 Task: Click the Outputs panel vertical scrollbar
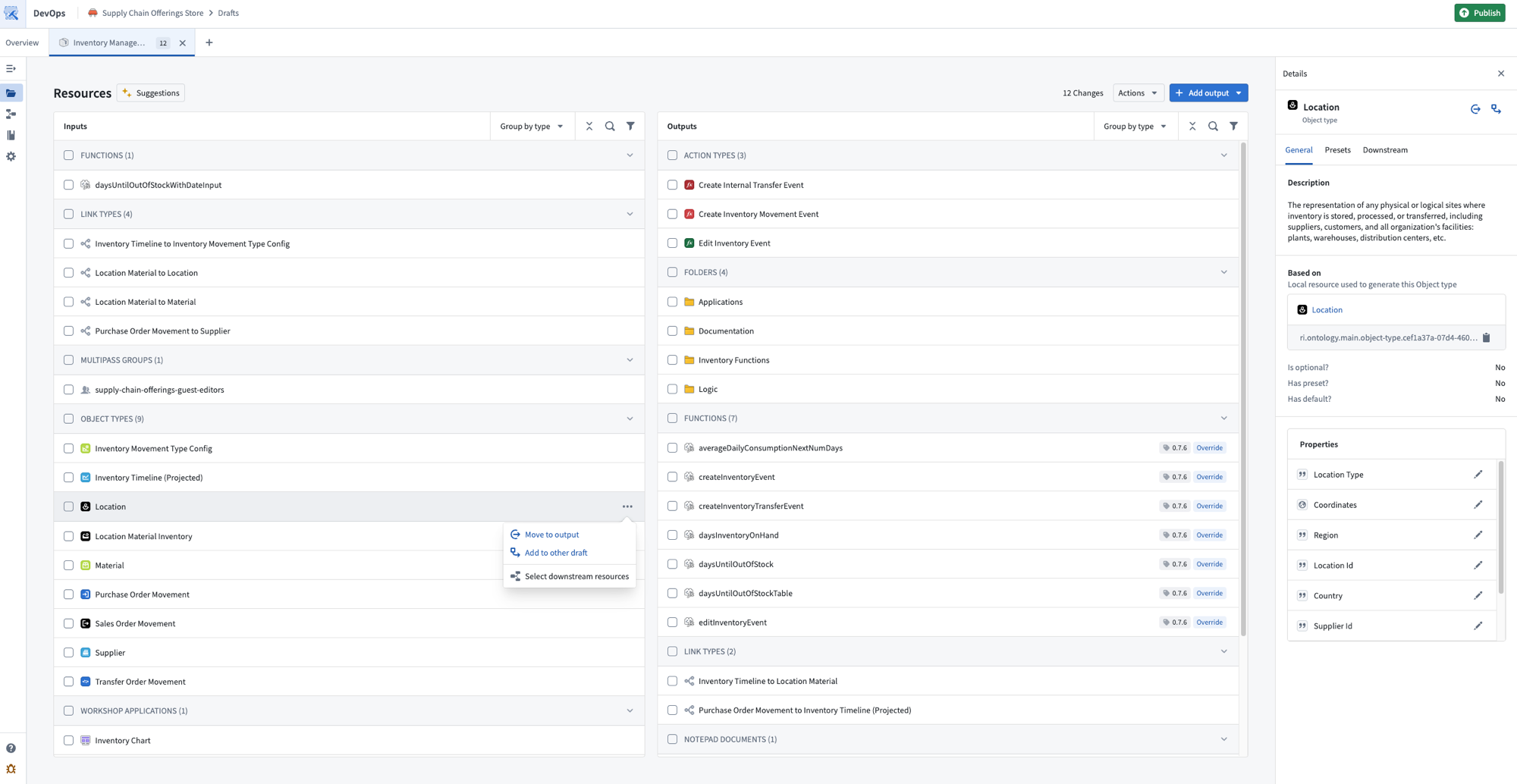[1243, 389]
